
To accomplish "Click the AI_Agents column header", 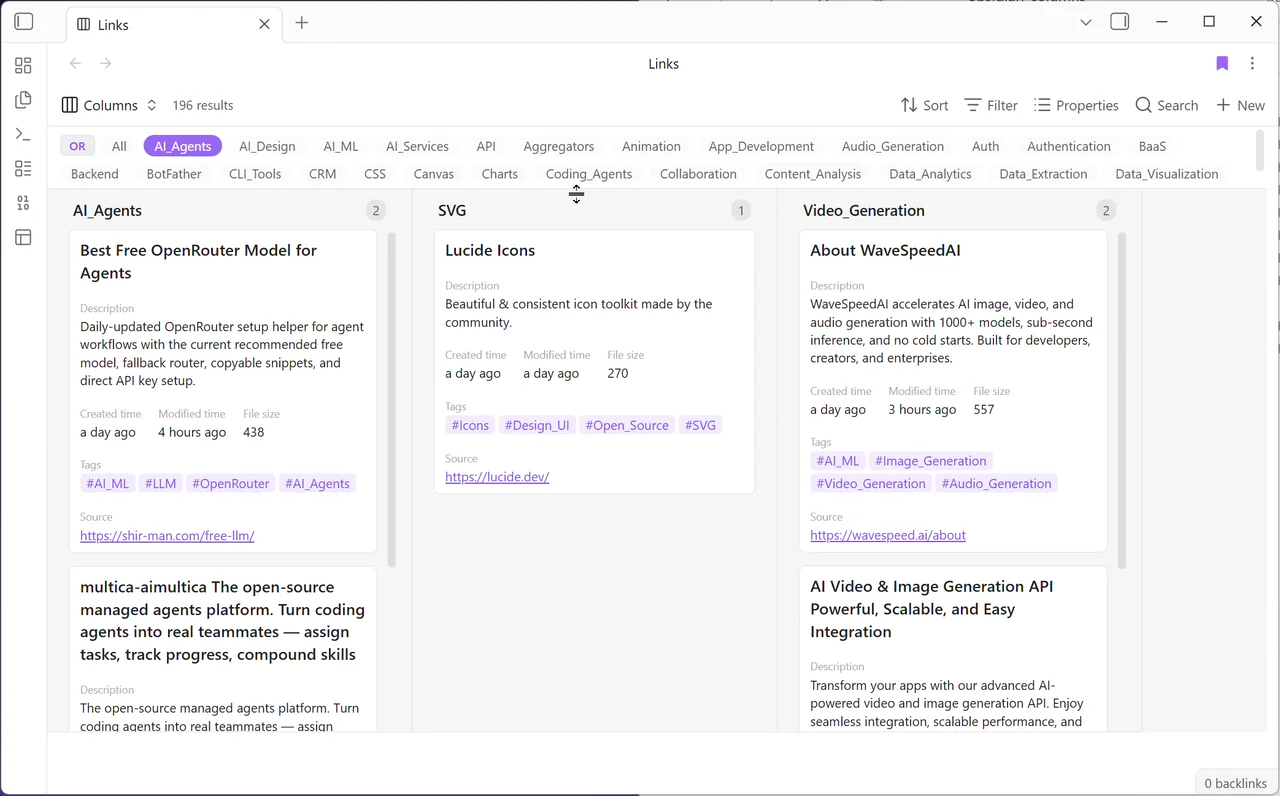I will point(108,210).
